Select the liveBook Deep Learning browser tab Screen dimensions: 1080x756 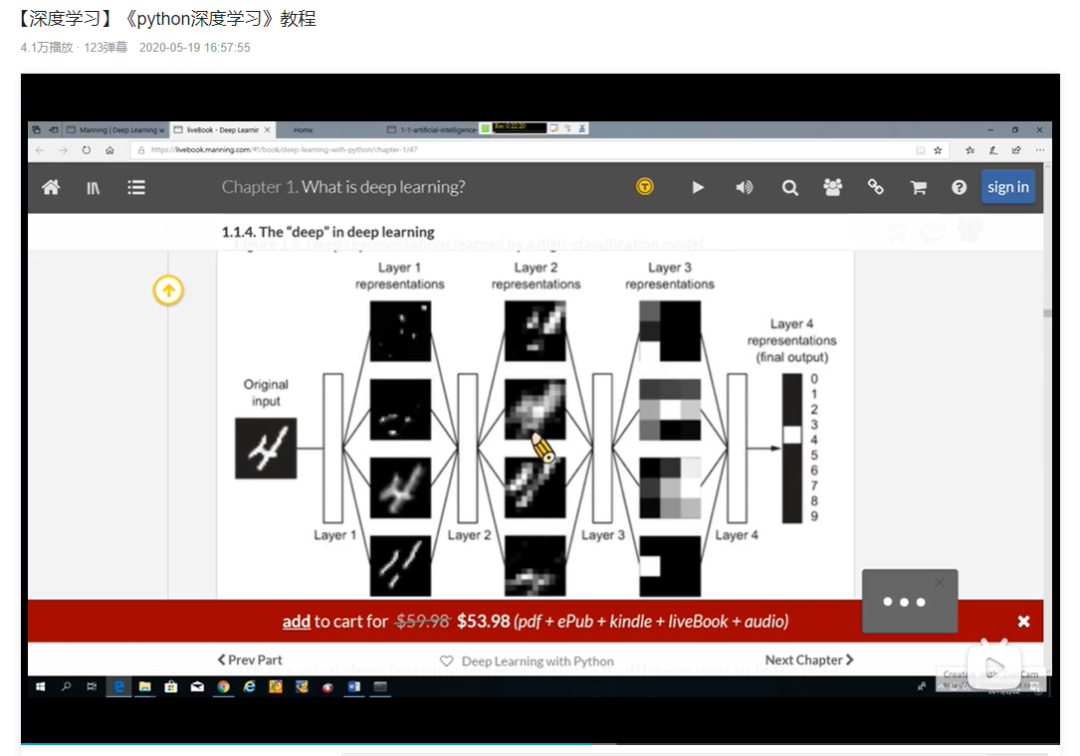tap(217, 129)
